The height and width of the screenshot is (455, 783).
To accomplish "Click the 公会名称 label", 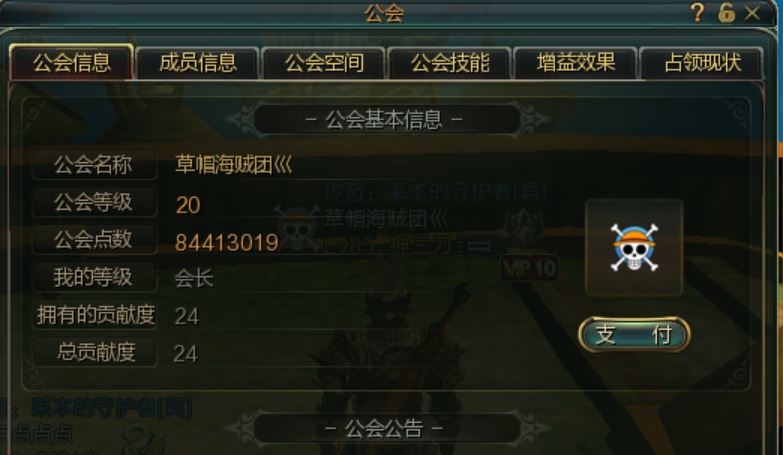I will [94, 164].
